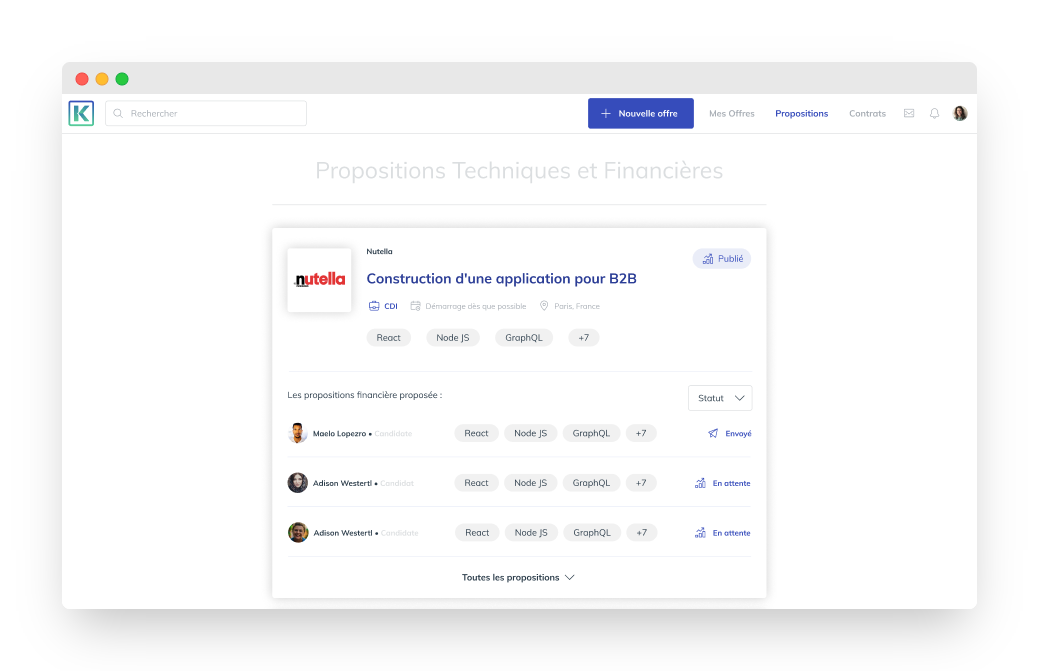Expand the +7 tags in offer header
The width and height of the screenshot is (1039, 671).
(x=583, y=338)
